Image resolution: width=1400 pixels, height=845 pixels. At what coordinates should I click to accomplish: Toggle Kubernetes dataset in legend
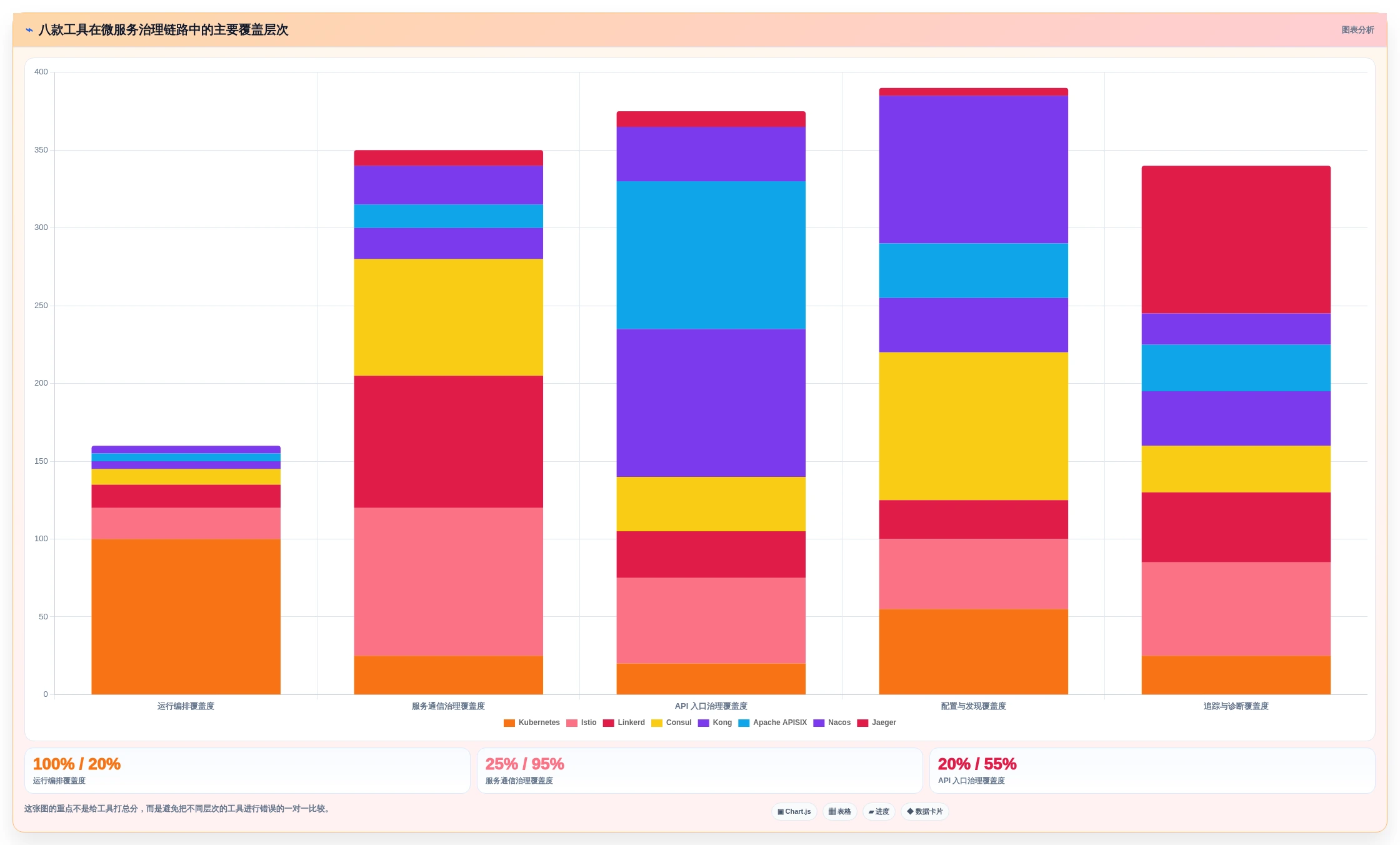[x=532, y=723]
